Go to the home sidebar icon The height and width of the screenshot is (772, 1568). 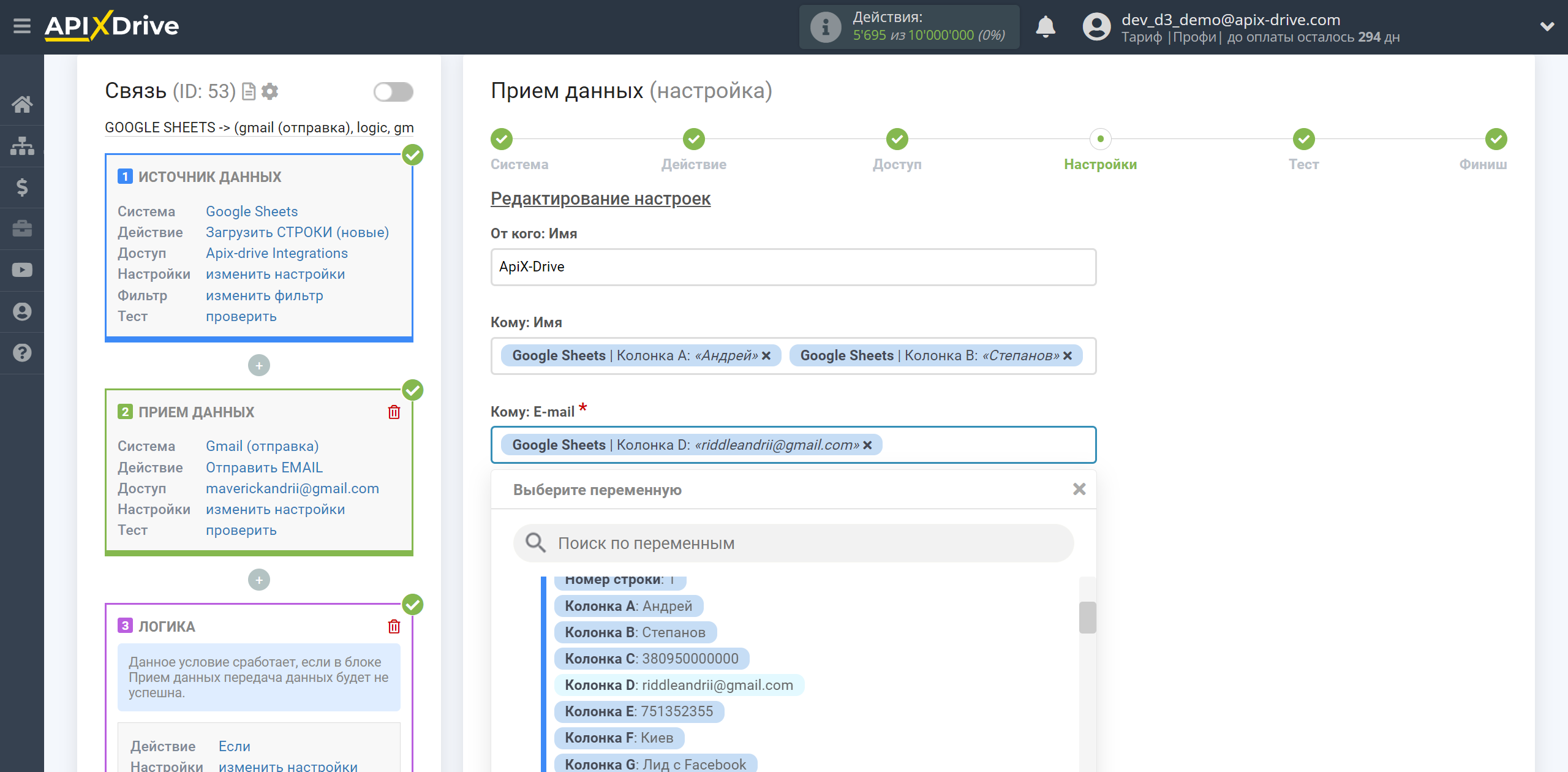pyautogui.click(x=22, y=104)
